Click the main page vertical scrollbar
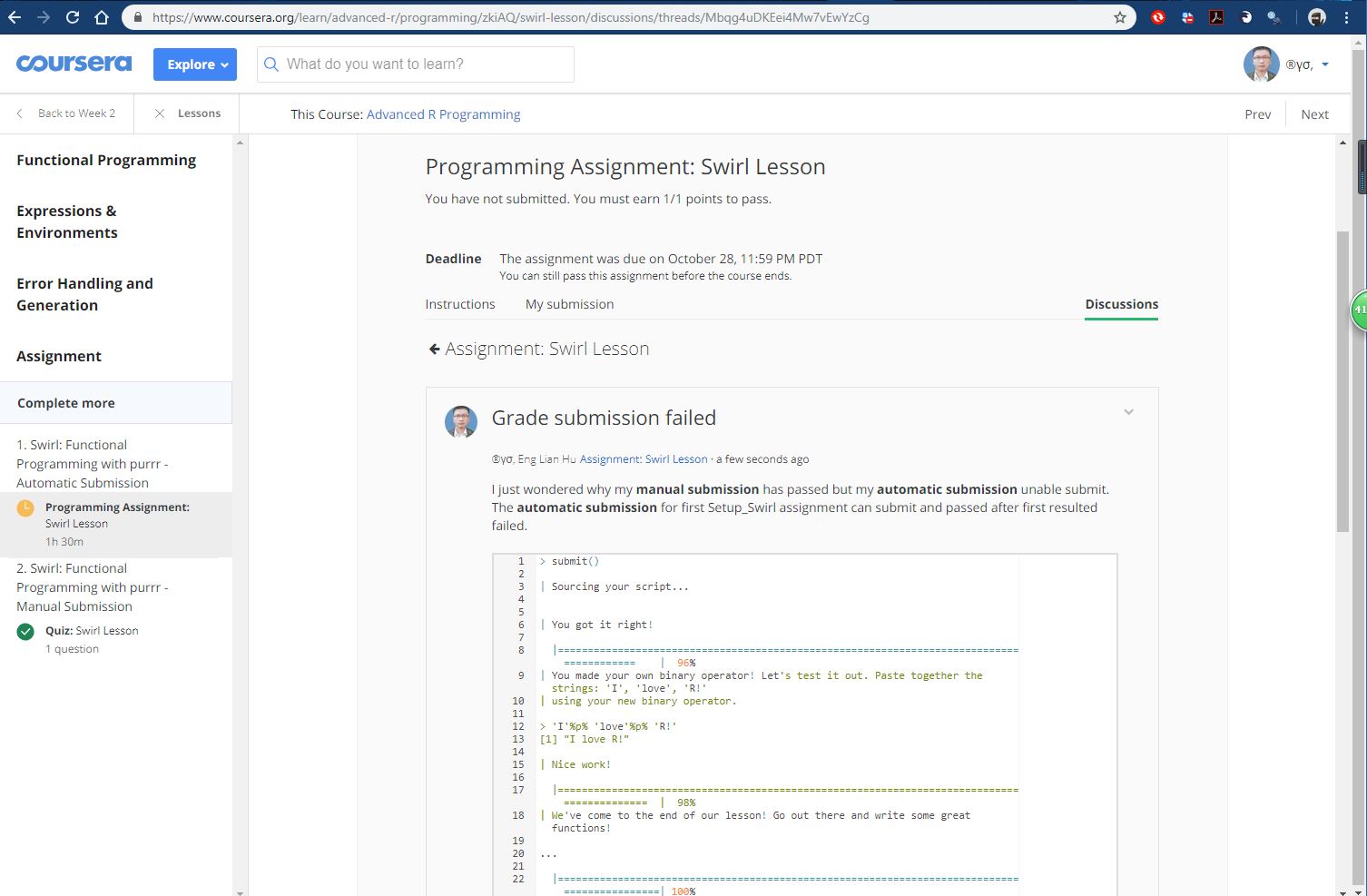 pyautogui.click(x=1342, y=381)
